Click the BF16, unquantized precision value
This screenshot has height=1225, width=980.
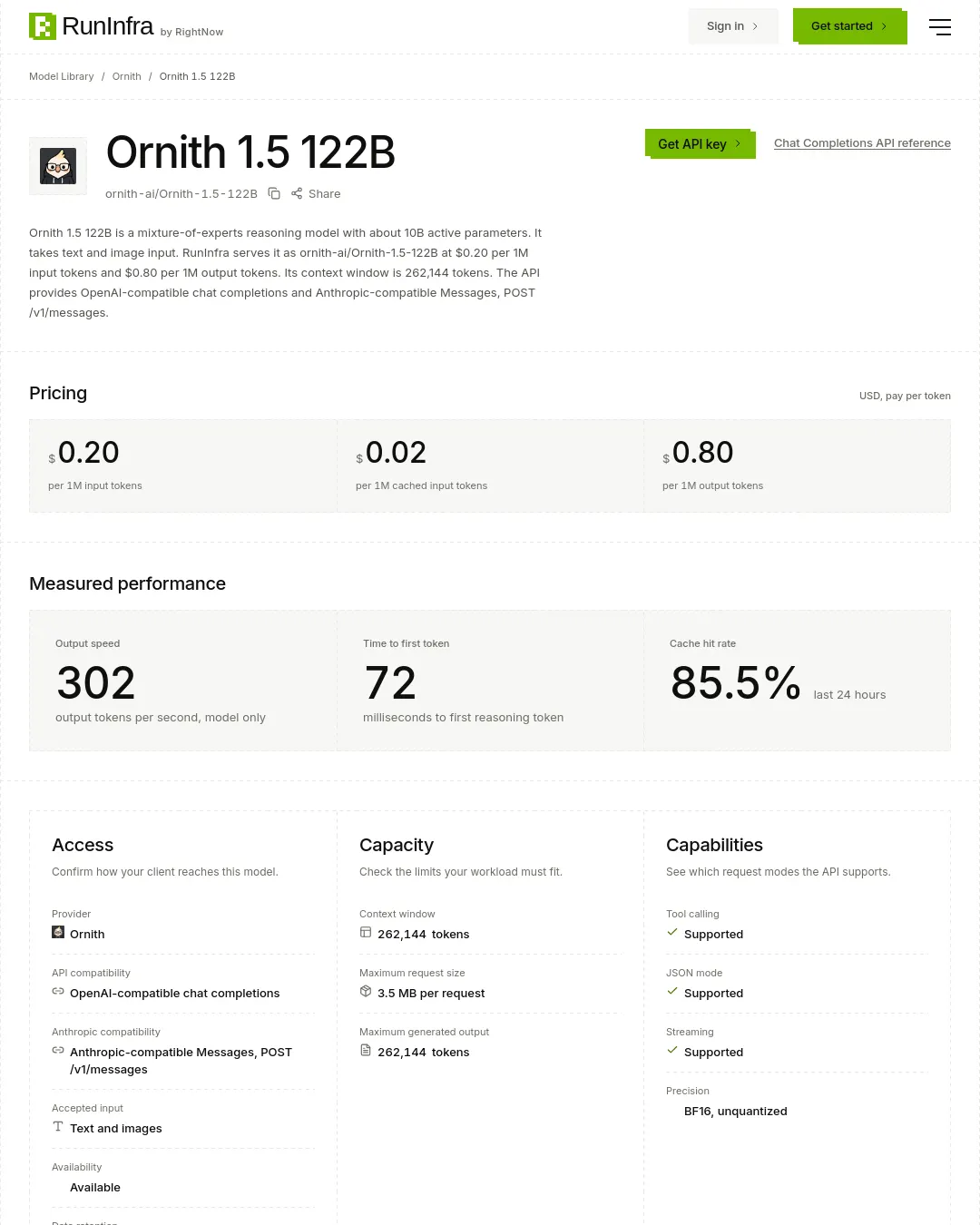click(x=736, y=1112)
